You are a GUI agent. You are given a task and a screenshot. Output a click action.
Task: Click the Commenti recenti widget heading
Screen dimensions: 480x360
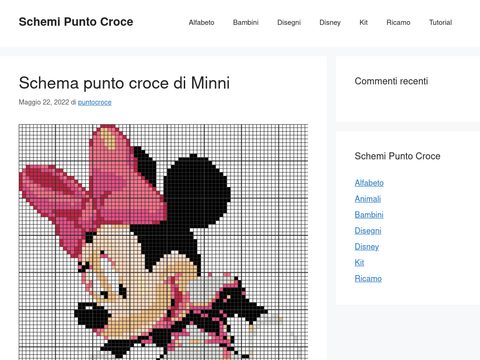(x=391, y=81)
